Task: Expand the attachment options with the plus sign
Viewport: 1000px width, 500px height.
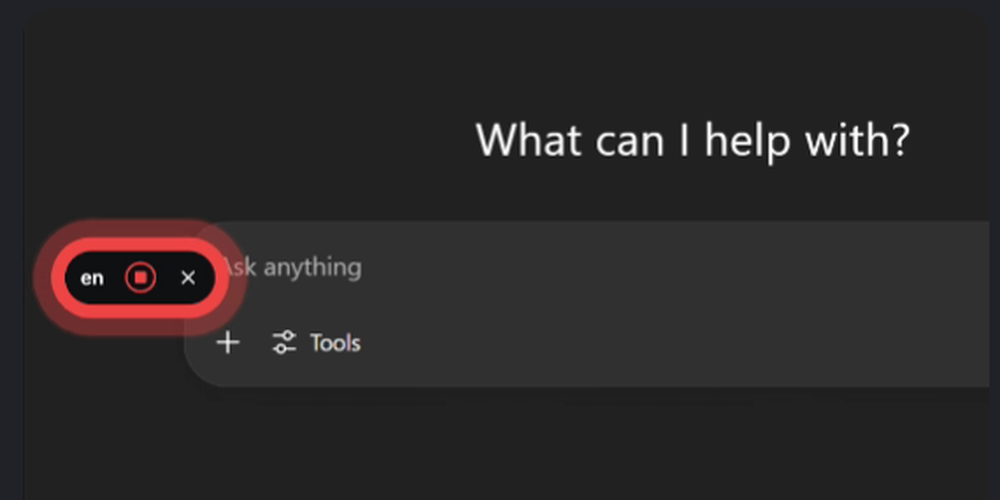Action: (x=229, y=343)
